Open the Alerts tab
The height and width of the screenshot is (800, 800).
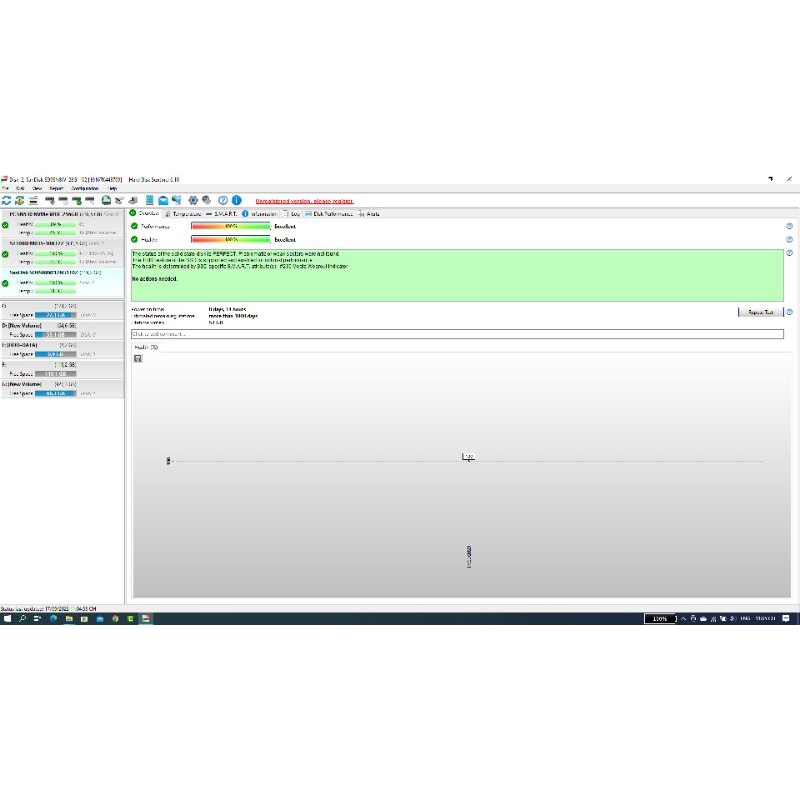click(371, 213)
